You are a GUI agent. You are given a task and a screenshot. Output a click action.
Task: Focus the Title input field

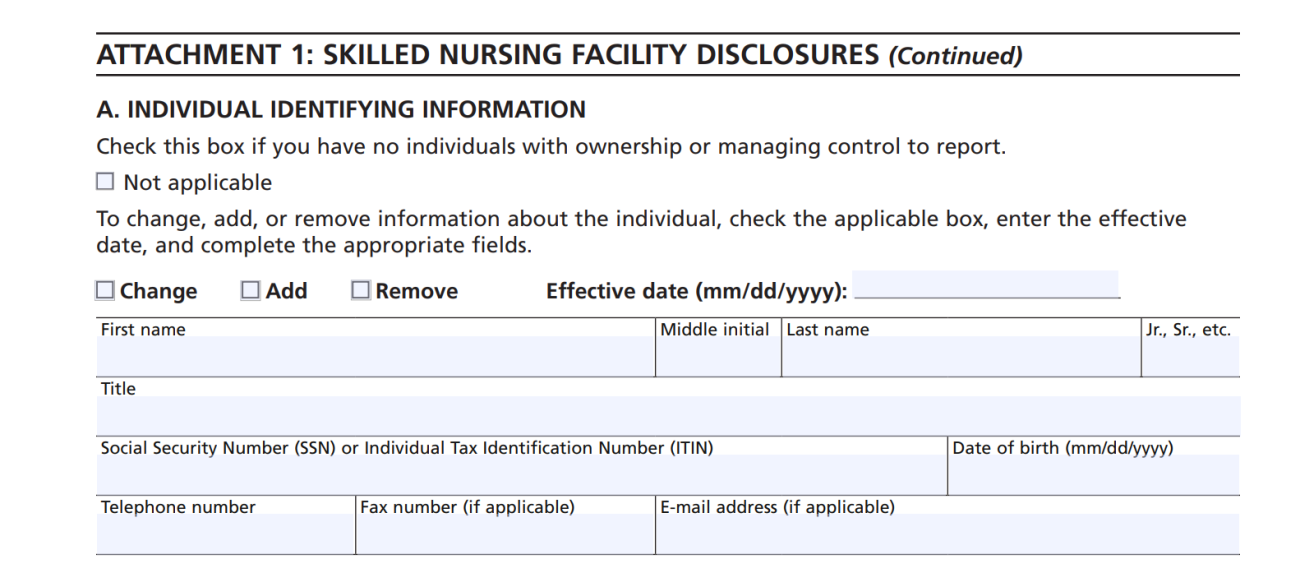coord(668,415)
